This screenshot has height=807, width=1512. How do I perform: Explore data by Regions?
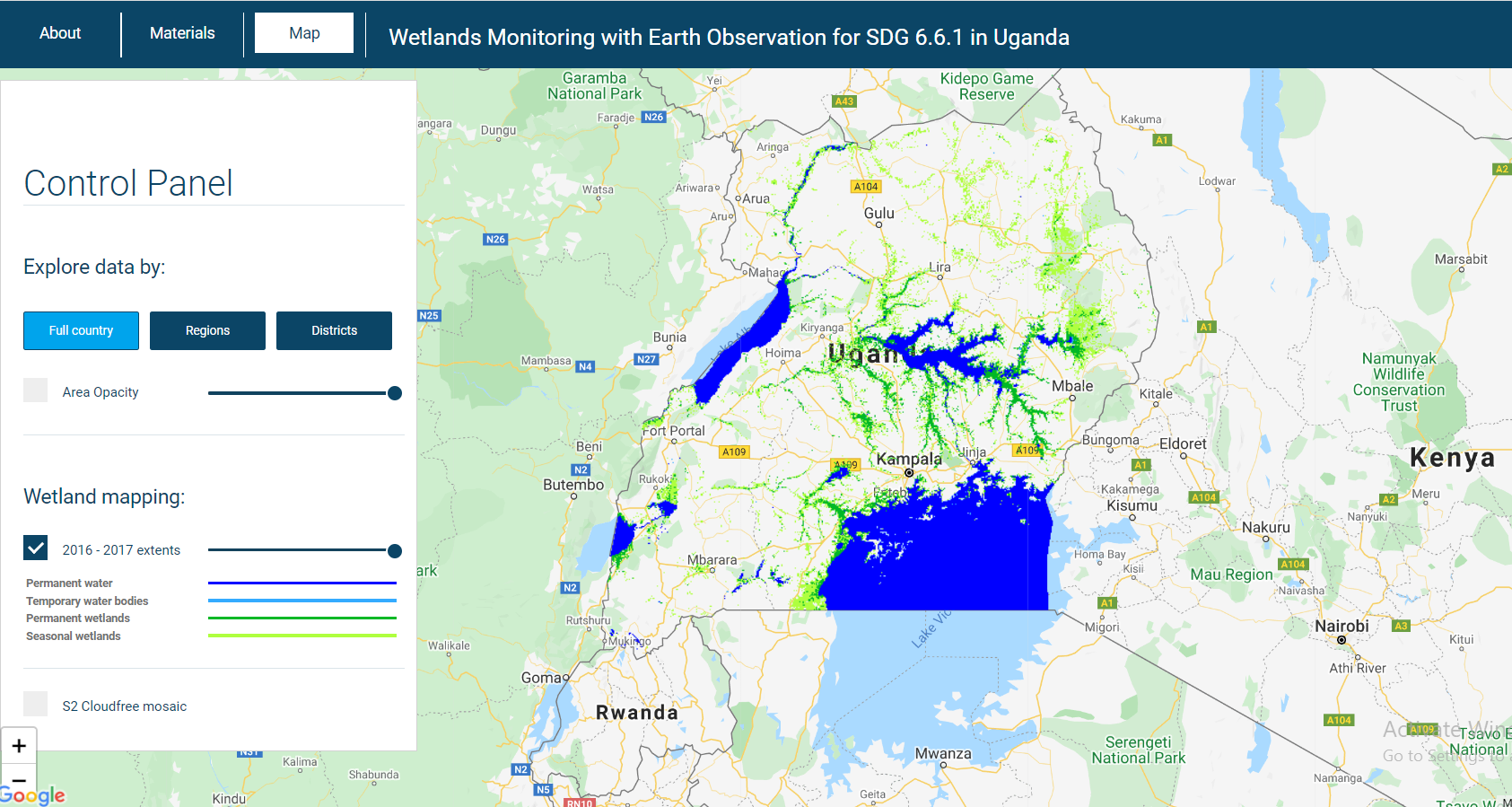(x=207, y=330)
